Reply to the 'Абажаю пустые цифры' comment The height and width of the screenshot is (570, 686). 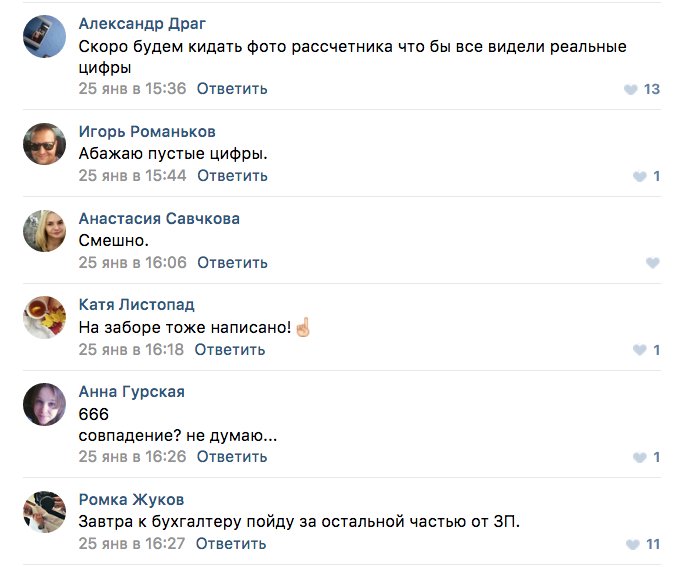point(232,176)
